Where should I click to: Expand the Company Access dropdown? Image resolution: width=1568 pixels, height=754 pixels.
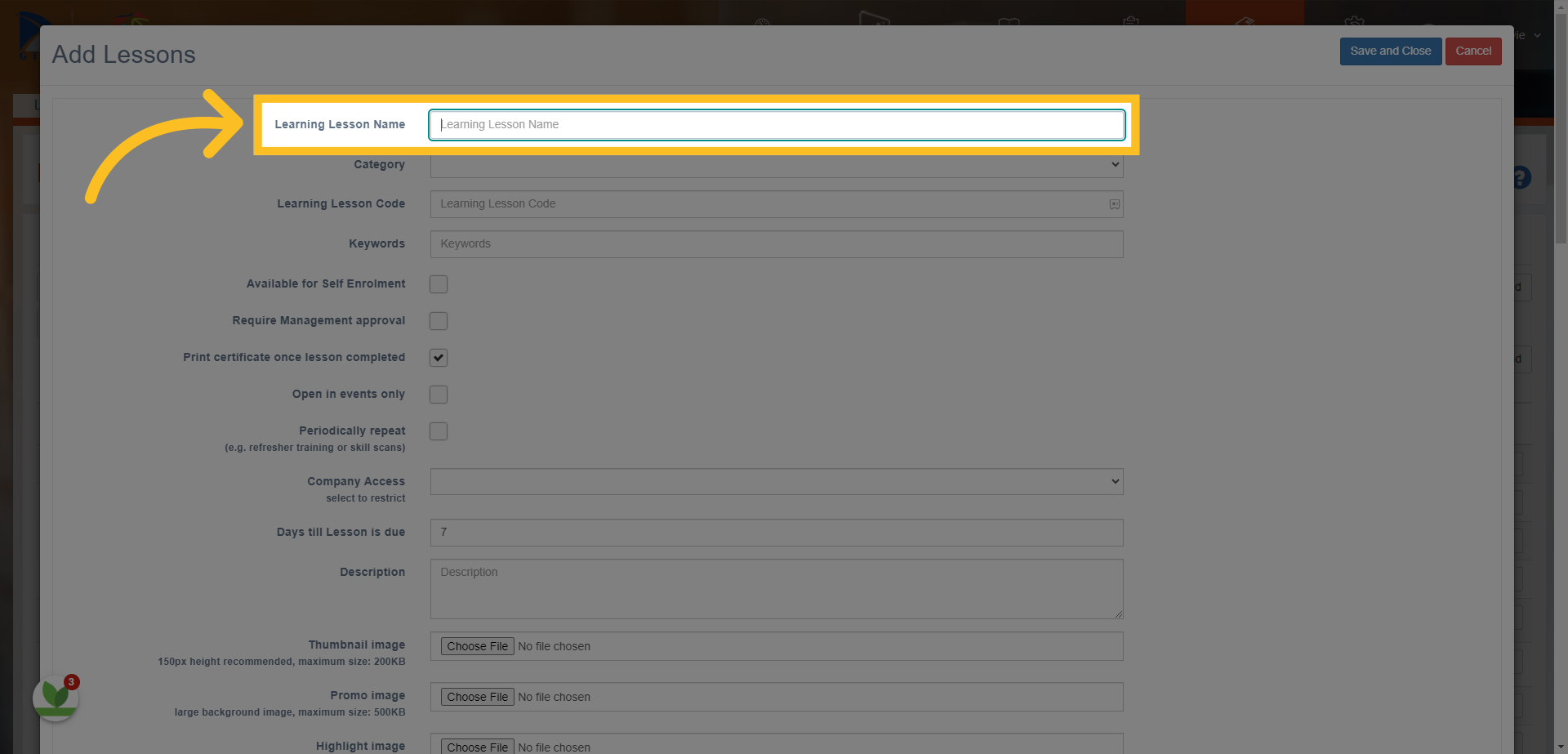[777, 481]
